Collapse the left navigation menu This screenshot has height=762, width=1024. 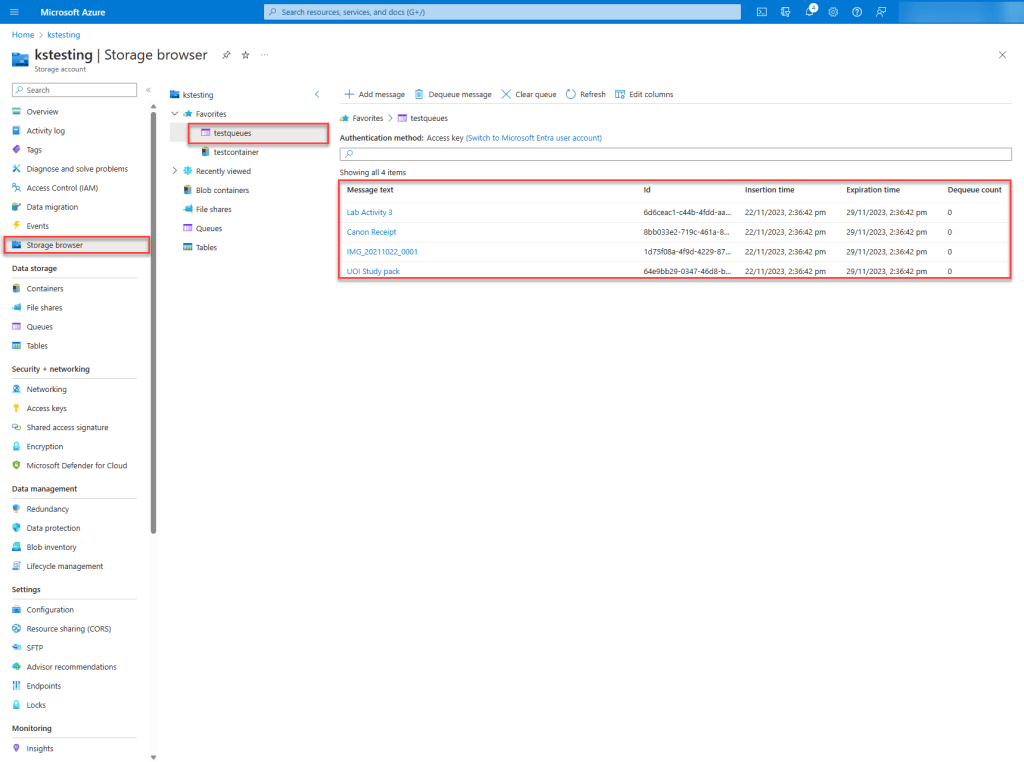[148, 90]
